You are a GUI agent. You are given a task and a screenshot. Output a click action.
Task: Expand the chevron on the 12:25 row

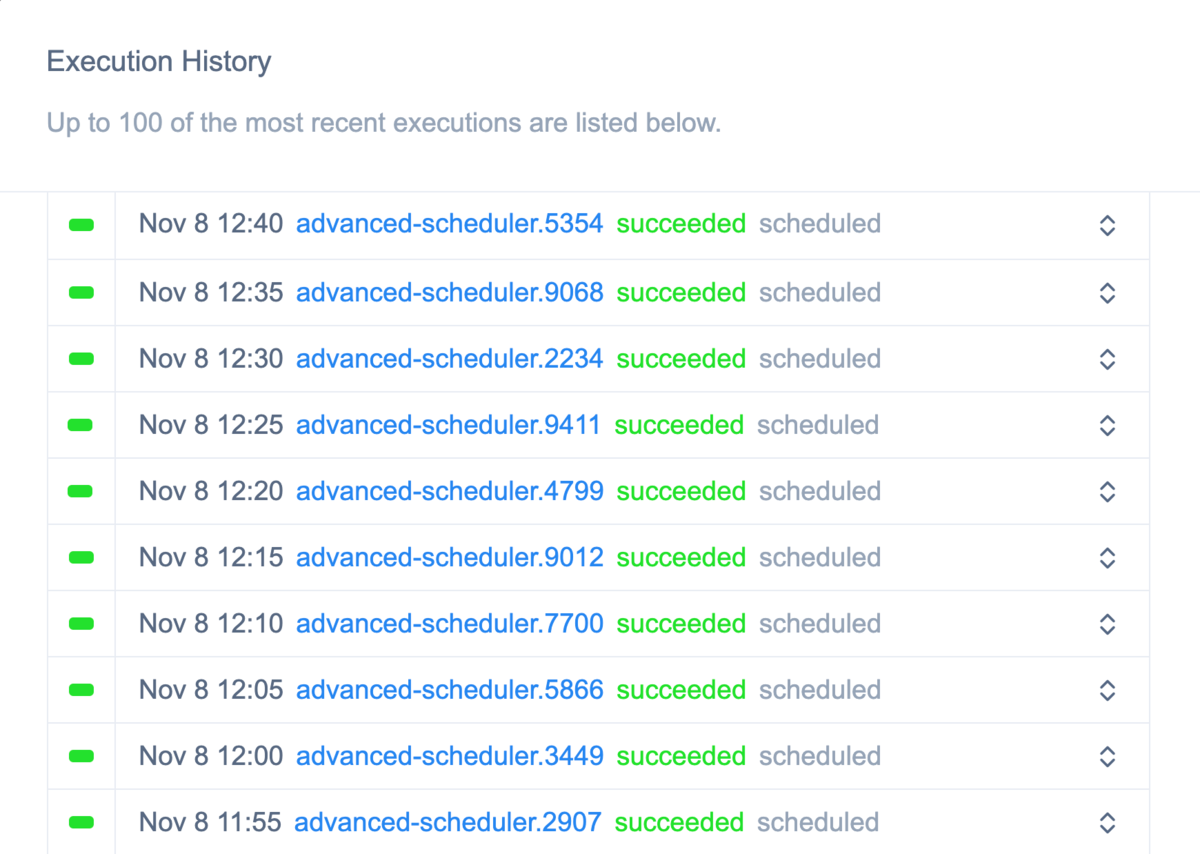tap(1107, 424)
